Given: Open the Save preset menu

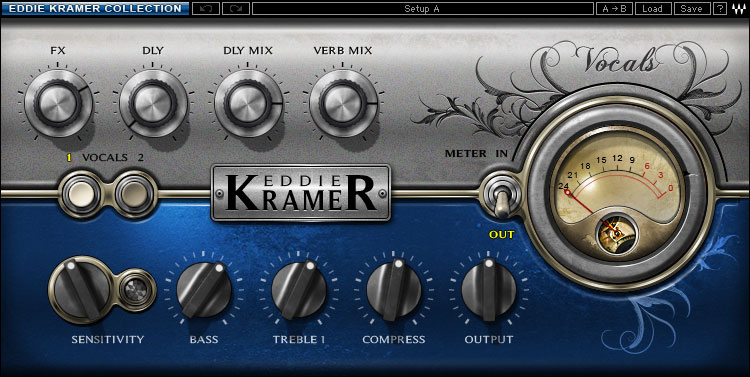Looking at the screenshot, I should [x=692, y=9].
